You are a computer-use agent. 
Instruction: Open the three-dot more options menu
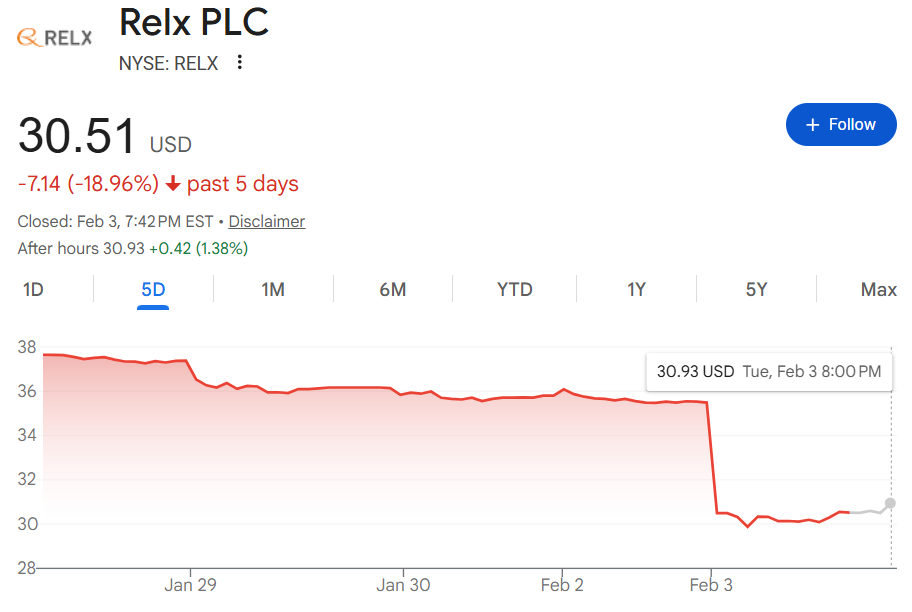point(239,63)
